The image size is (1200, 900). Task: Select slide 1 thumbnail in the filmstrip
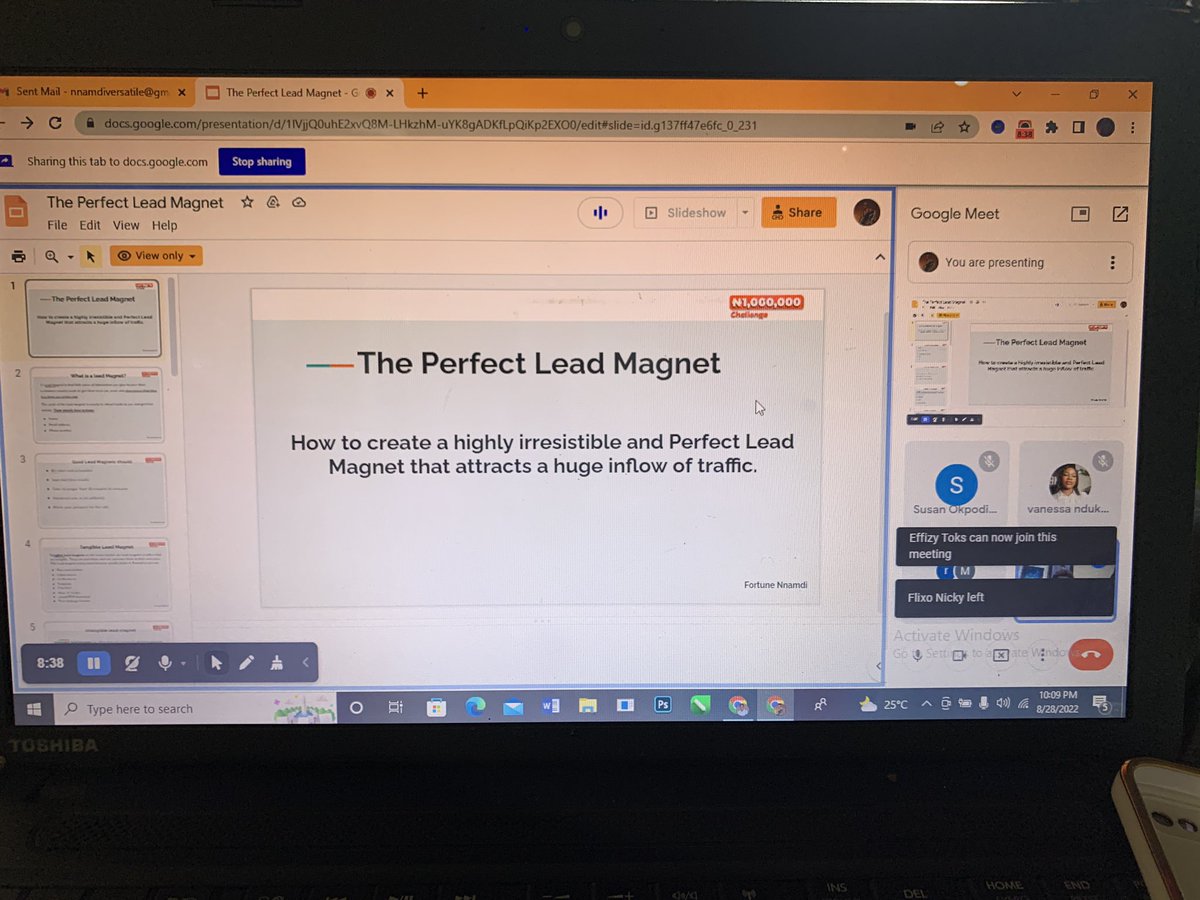click(93, 319)
